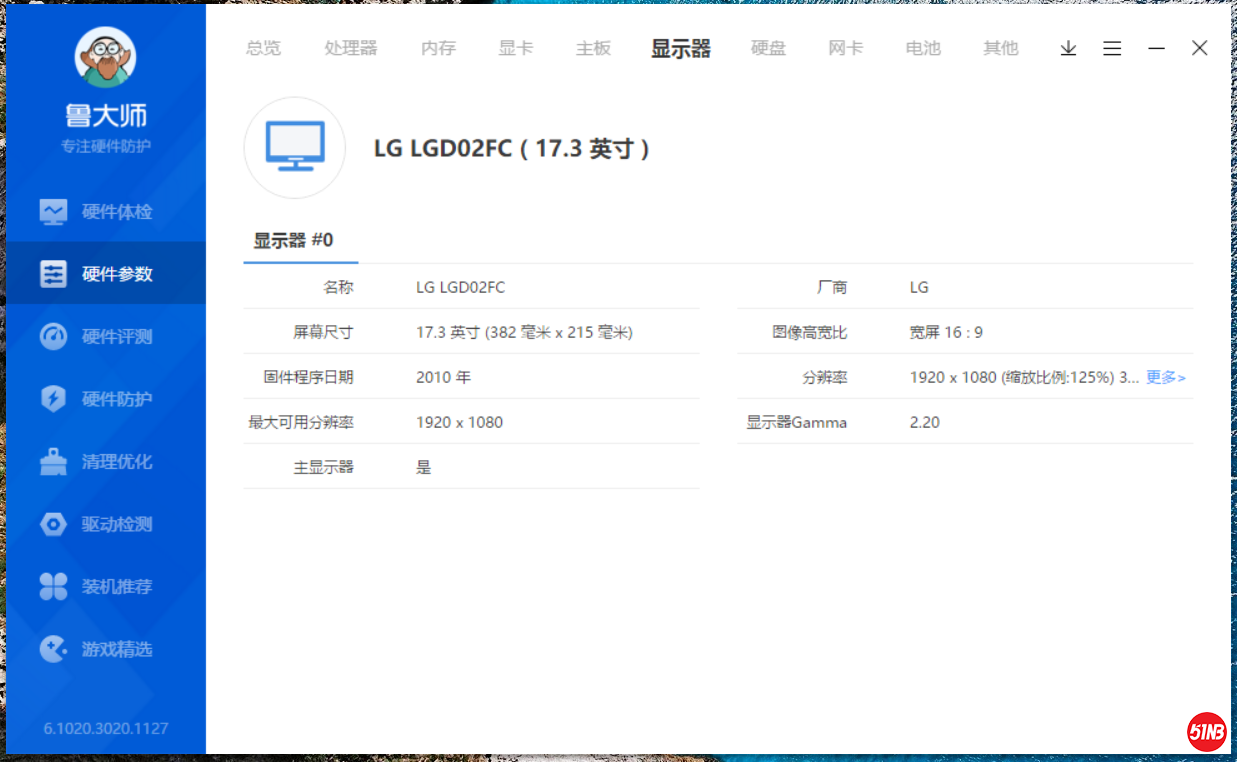Open 装机推荐 four-leaf icon
1237x762 pixels.
click(x=53, y=587)
